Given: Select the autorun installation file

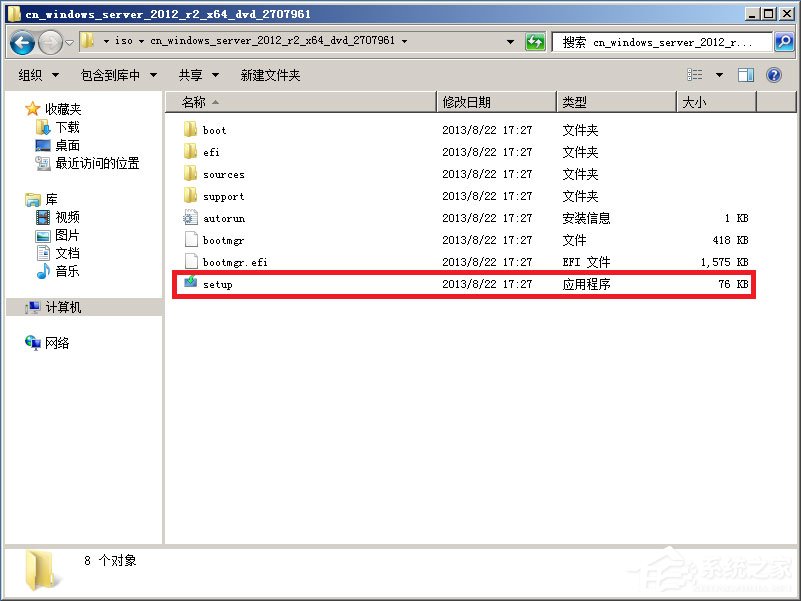Looking at the screenshot, I should (222, 218).
